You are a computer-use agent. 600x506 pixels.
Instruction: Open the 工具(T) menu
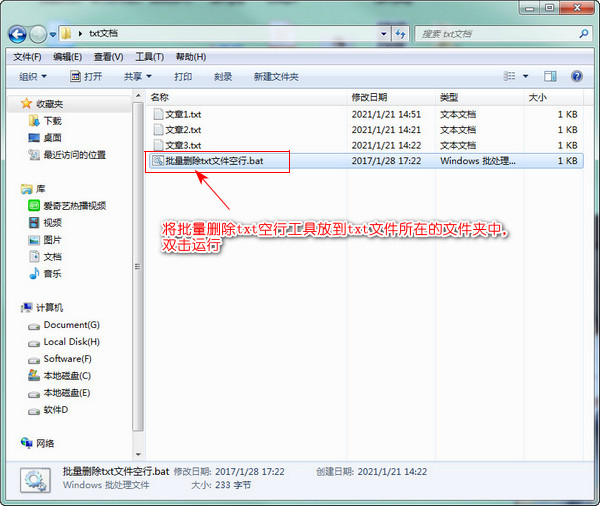click(150, 57)
